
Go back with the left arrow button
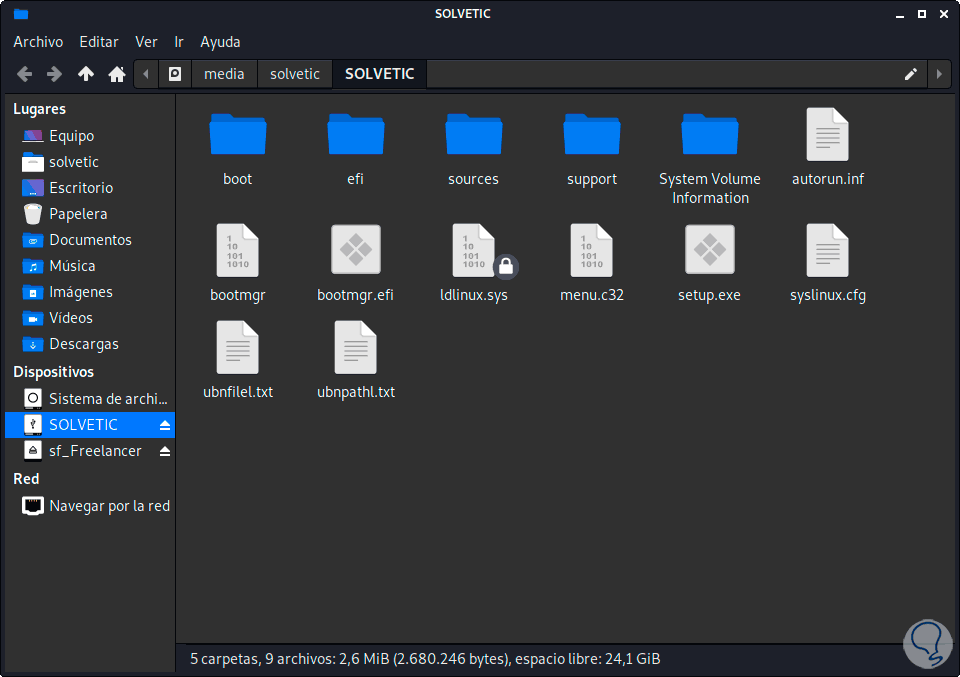pos(24,74)
